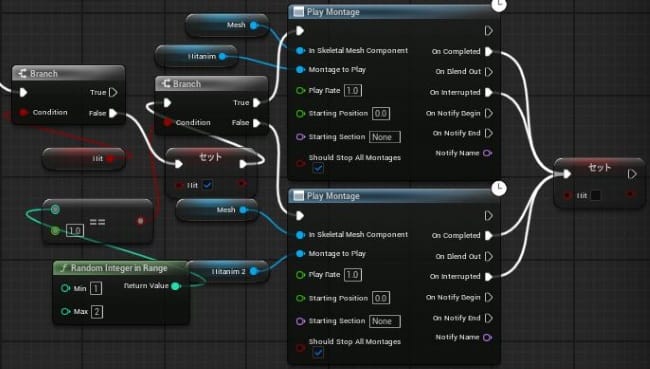Click the output pin of HitAnim 2 variable node
Image resolution: width=650 pixels, height=369 pixels.
pyautogui.click(x=254, y=271)
